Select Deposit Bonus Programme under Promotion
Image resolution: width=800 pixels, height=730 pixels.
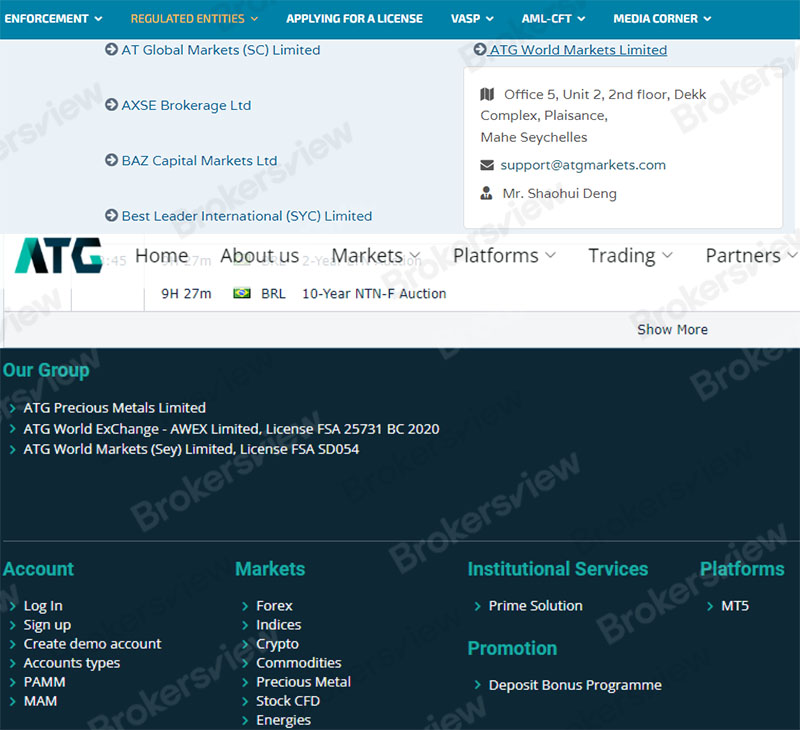[575, 685]
